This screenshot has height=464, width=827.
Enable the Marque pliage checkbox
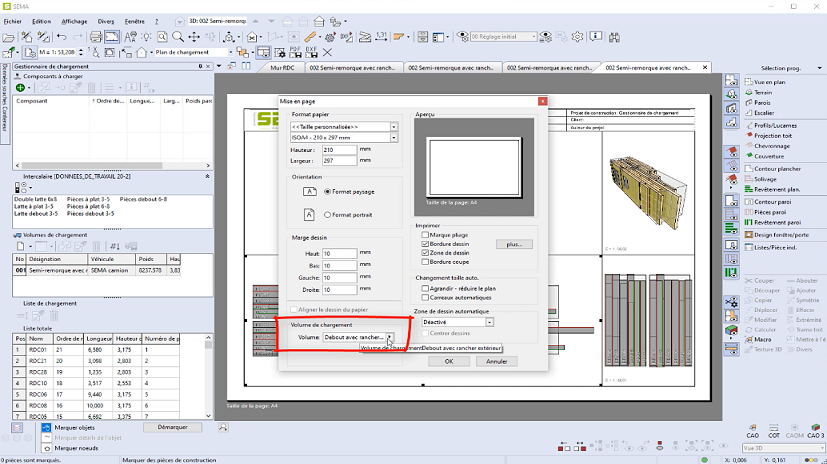pos(425,234)
